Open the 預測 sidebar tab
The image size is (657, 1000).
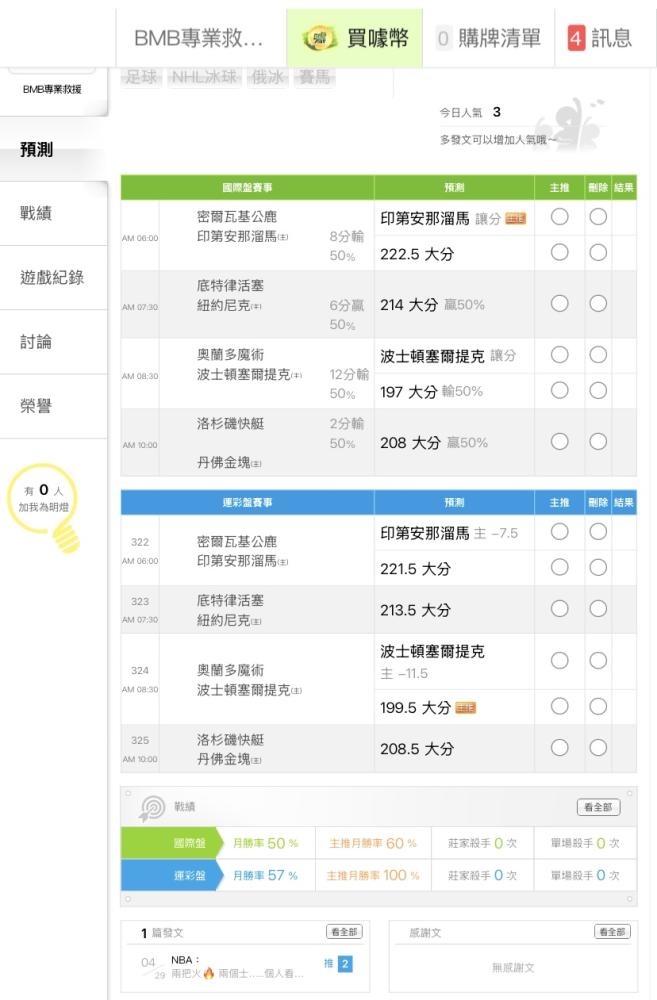coord(37,150)
